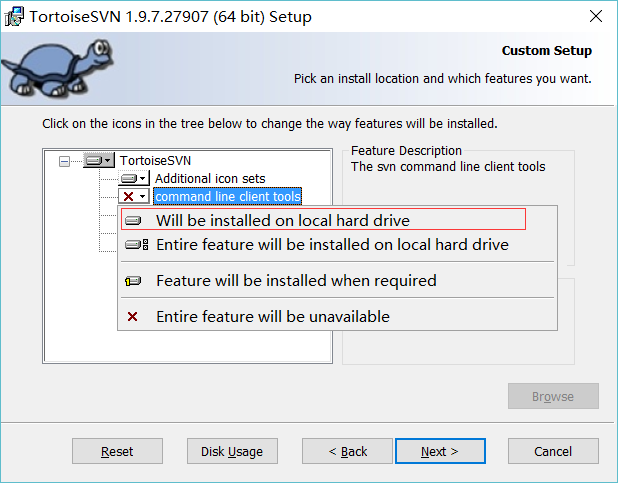Open dropdown arrow for command line client tools

pos(143,196)
